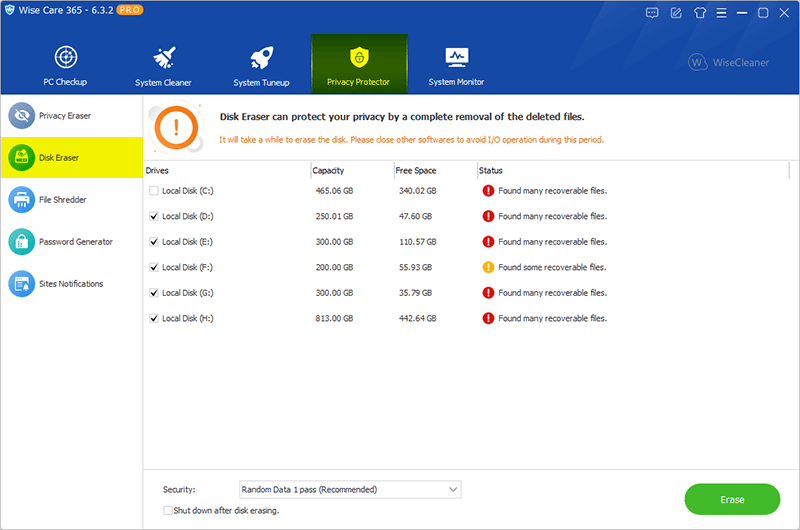Click the Privacy Protector shield icon

(359, 57)
